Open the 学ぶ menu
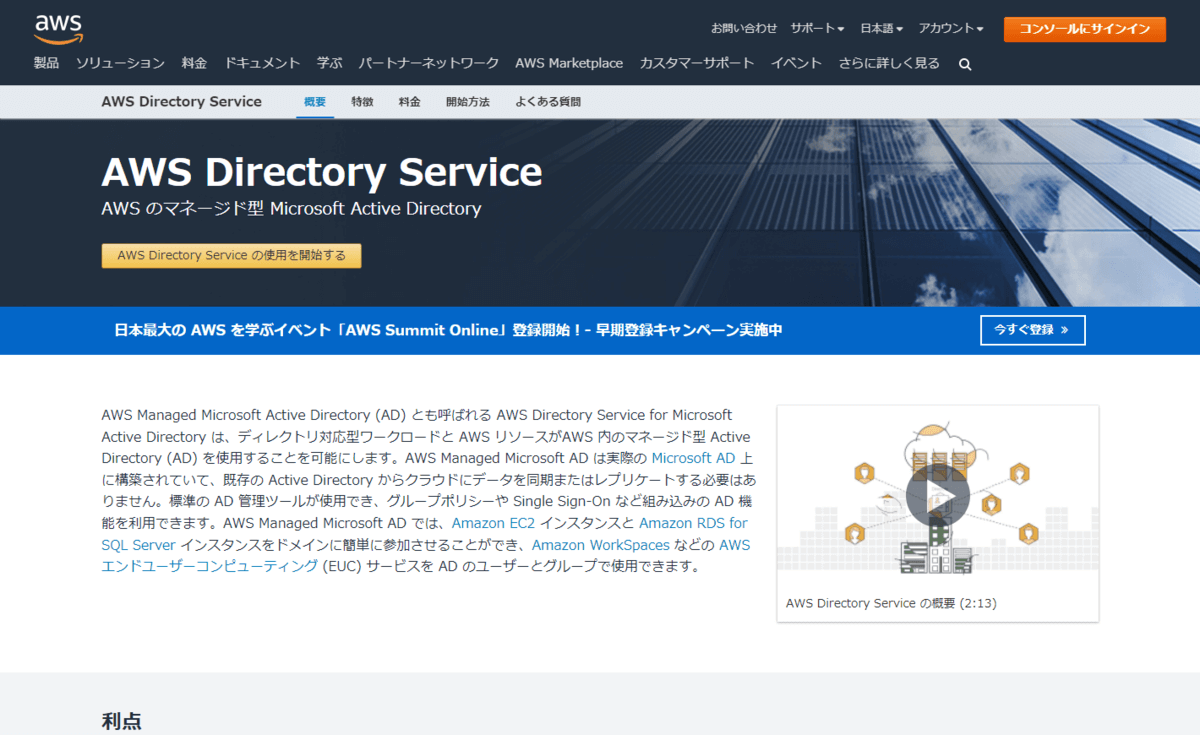The width and height of the screenshot is (1200, 735). 329,63
